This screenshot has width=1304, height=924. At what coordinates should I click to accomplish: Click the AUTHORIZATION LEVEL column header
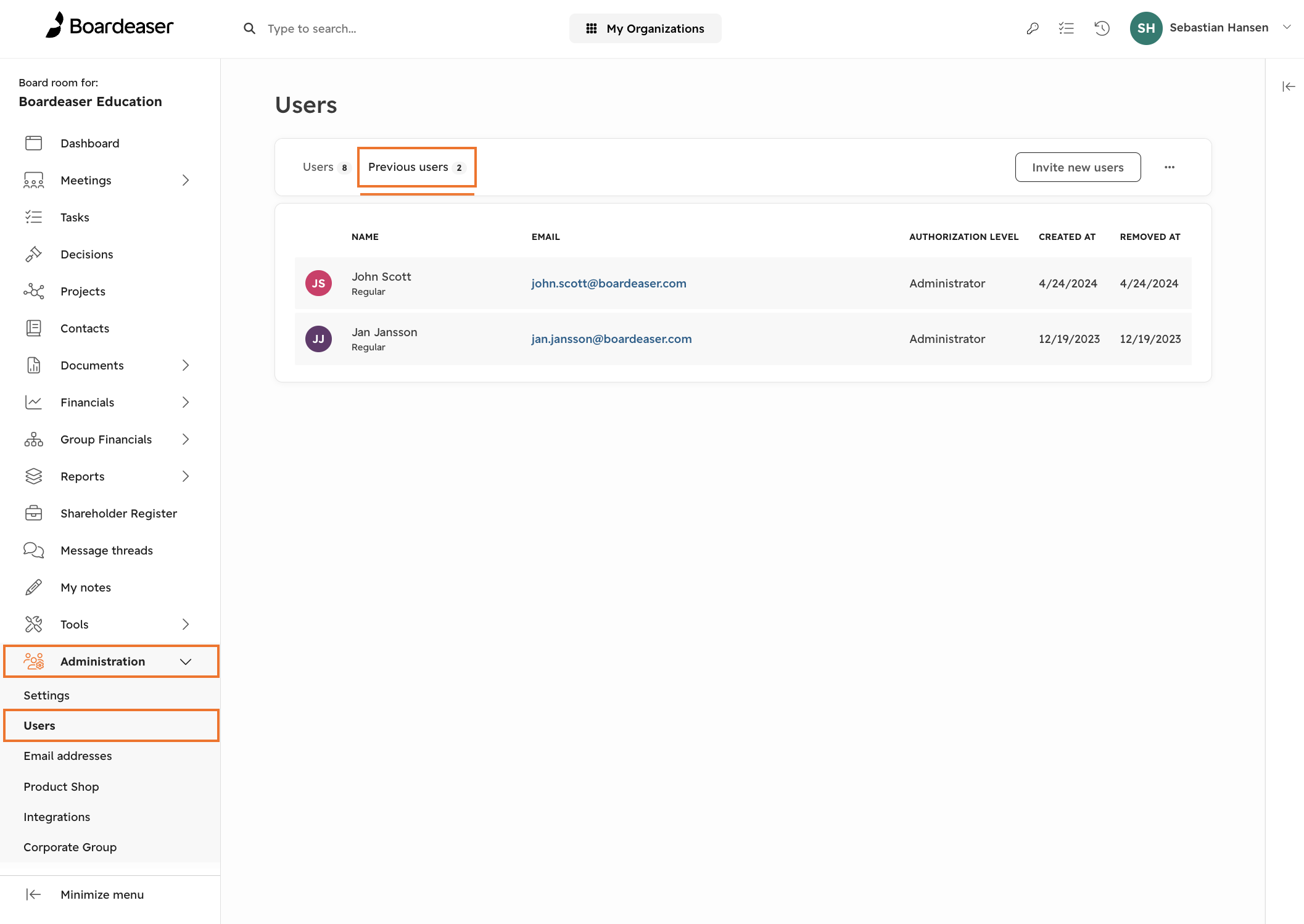point(964,237)
